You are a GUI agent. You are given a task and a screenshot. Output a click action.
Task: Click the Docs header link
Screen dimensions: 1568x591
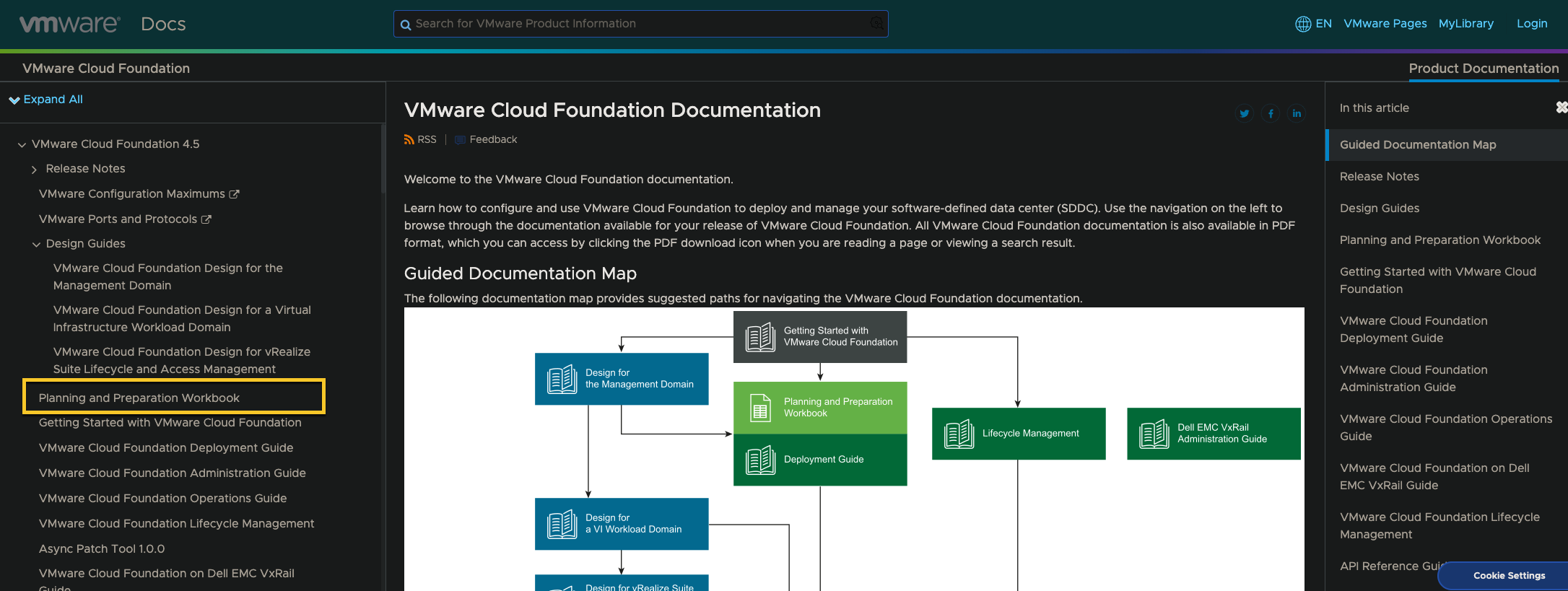(x=163, y=25)
